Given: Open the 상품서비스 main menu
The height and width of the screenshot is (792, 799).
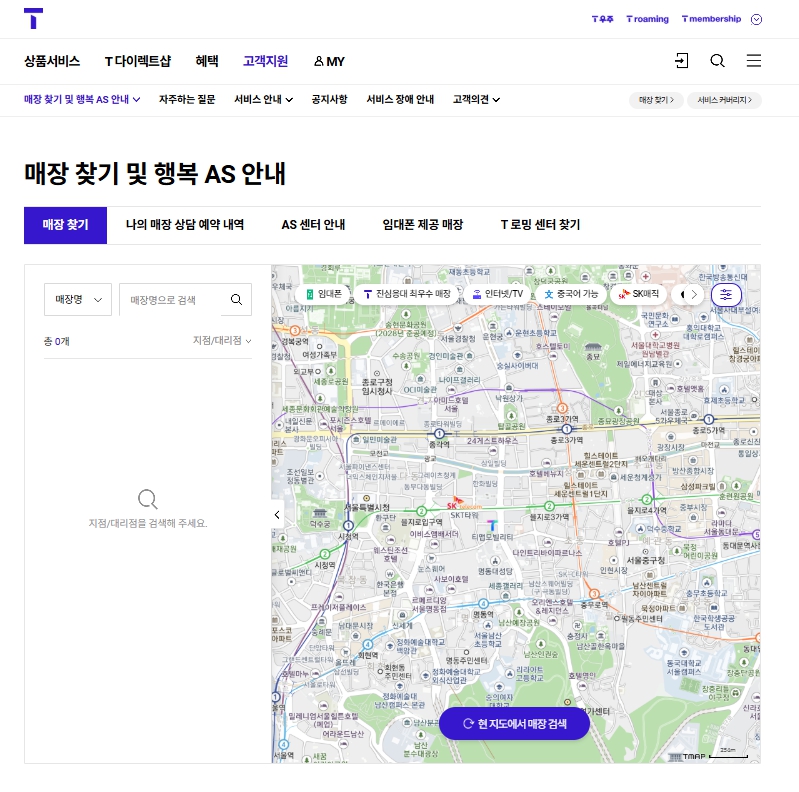Looking at the screenshot, I should click(52, 61).
